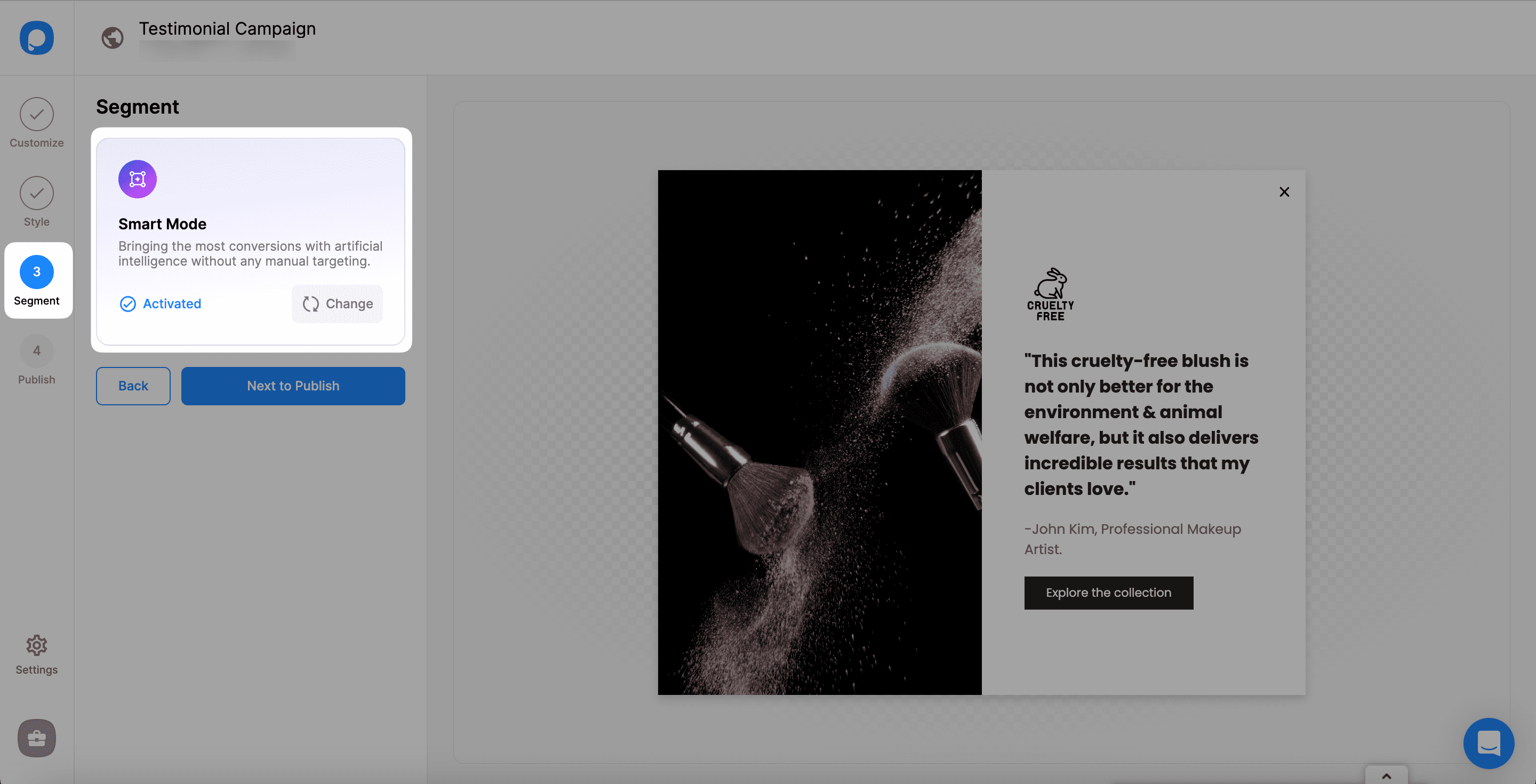Click the Cruelty Free rabbit logo in popup
1536x784 pixels.
[1051, 293]
